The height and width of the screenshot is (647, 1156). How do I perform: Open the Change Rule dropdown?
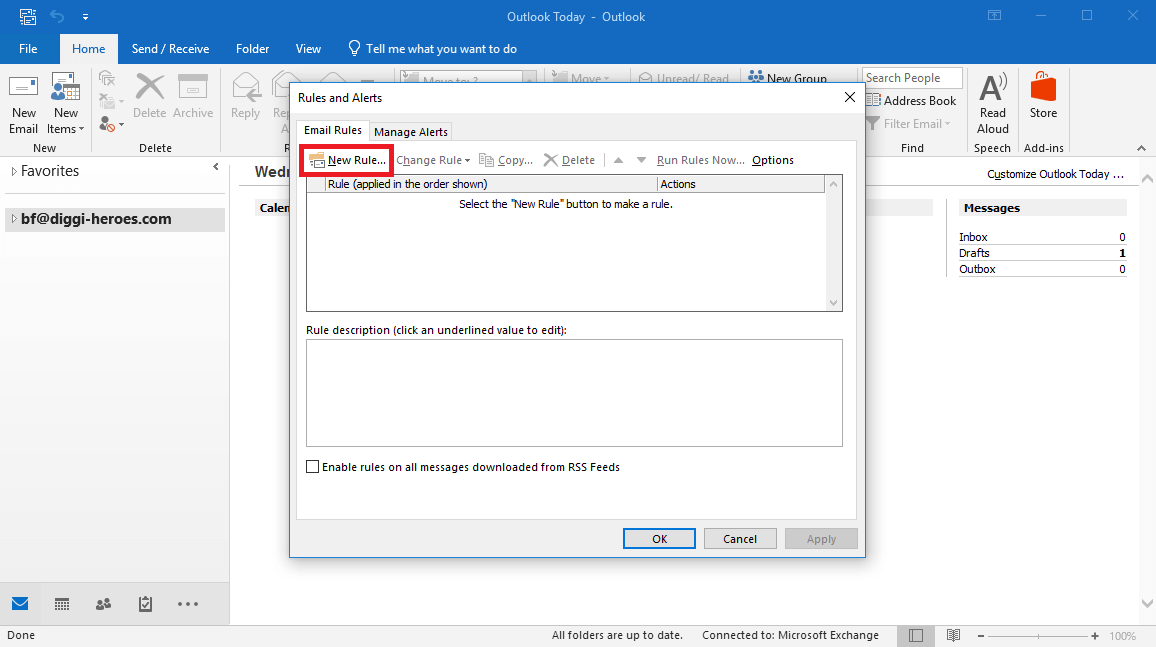(x=432, y=159)
